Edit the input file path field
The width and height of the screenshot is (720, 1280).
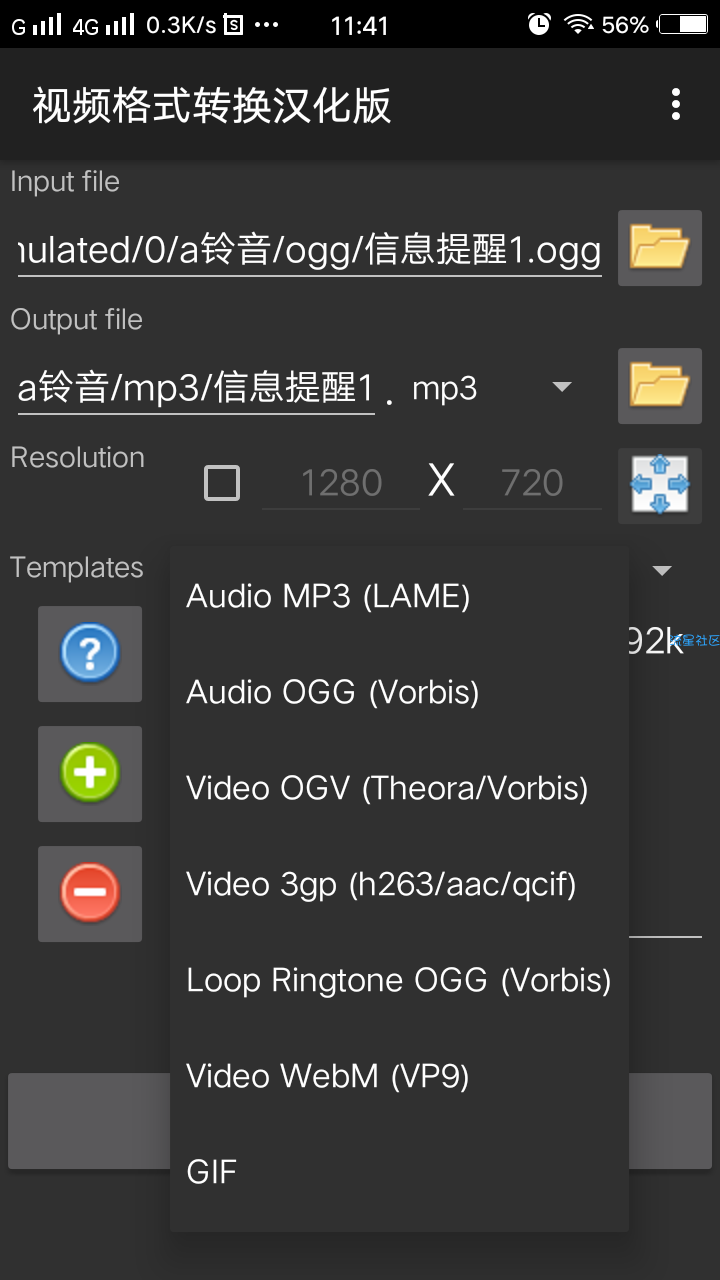(x=310, y=250)
